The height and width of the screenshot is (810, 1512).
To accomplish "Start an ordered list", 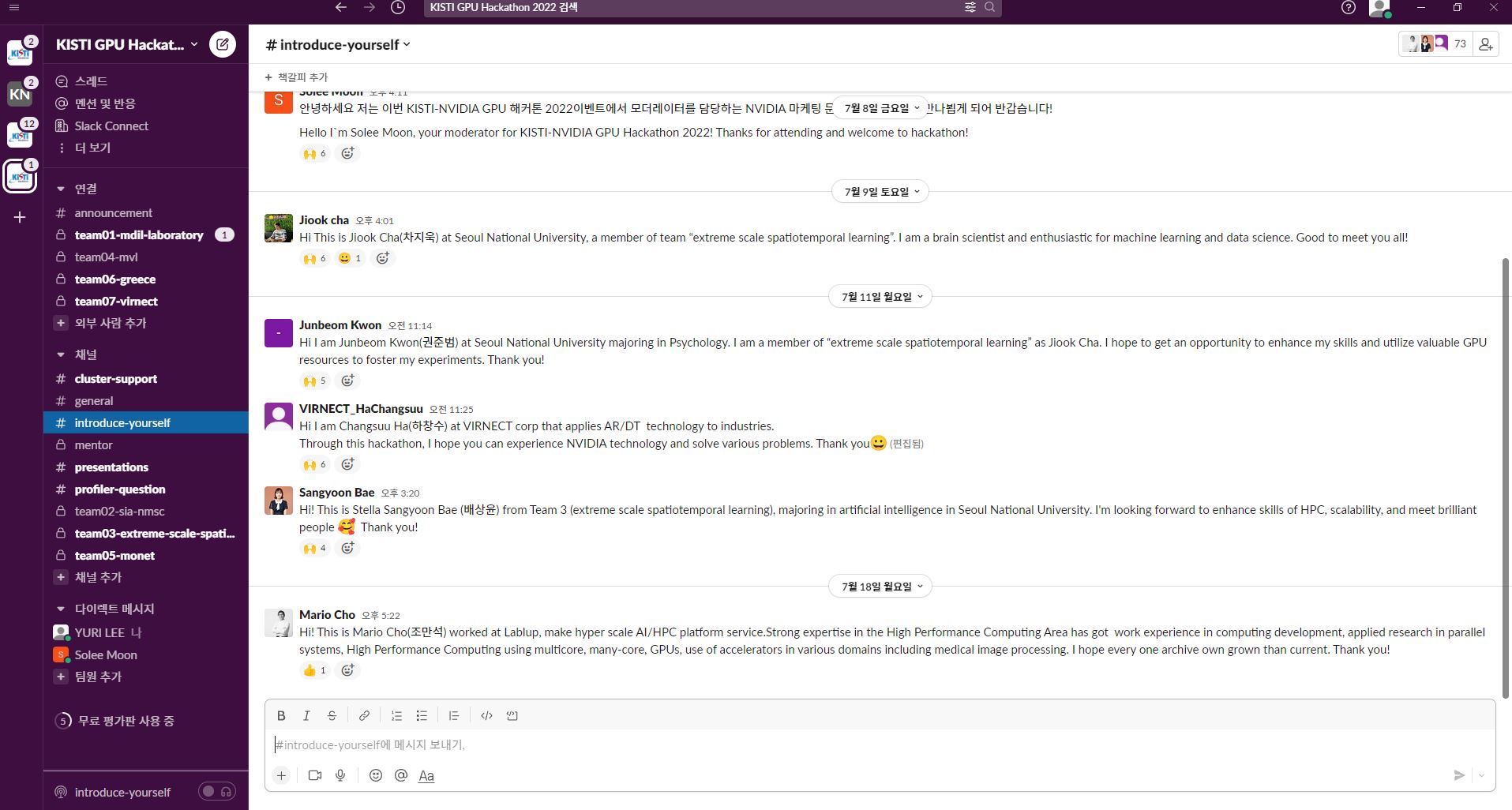I will (x=396, y=715).
